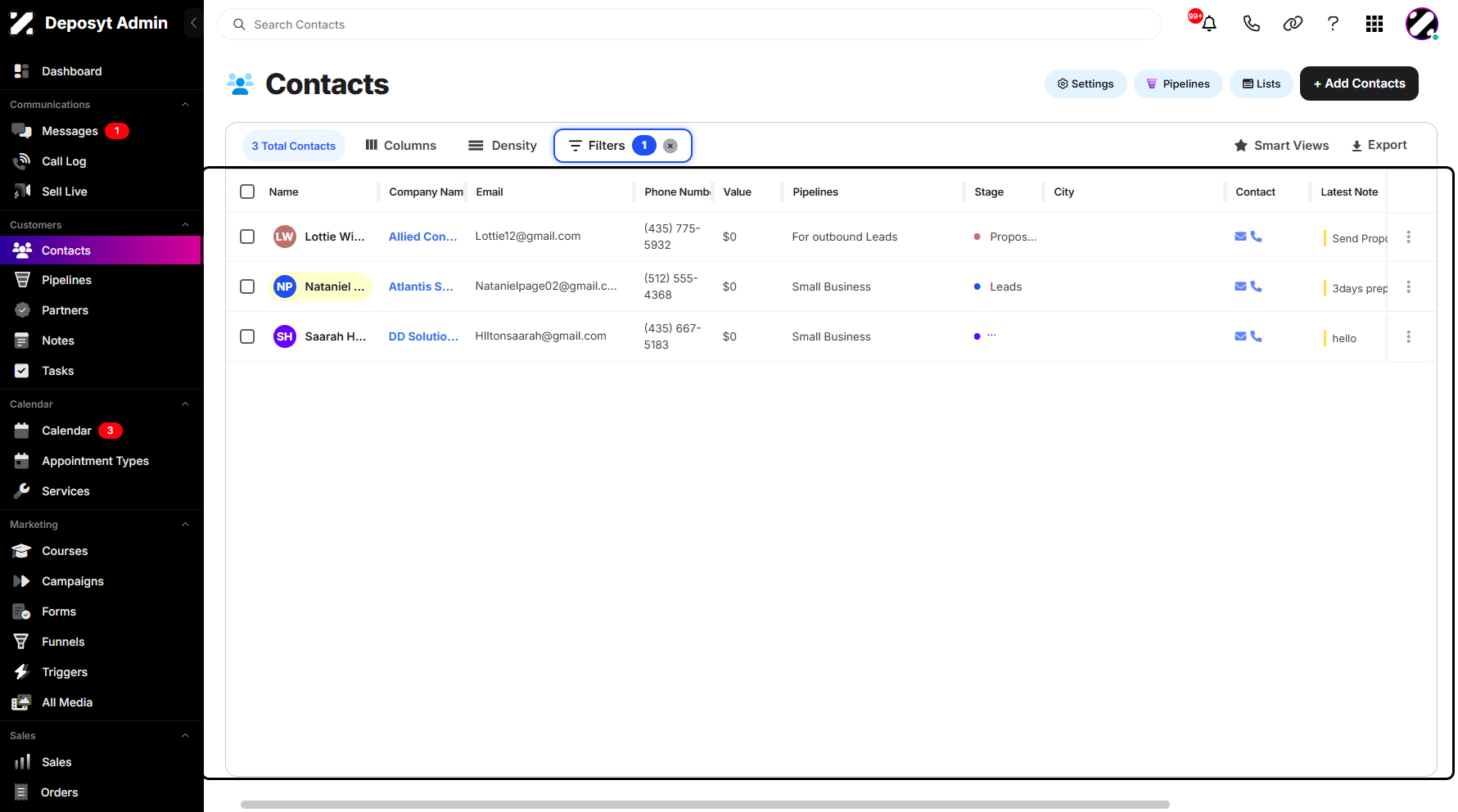The image size is (1458, 812).
Task: Open the apps grid icon
Action: click(1374, 24)
